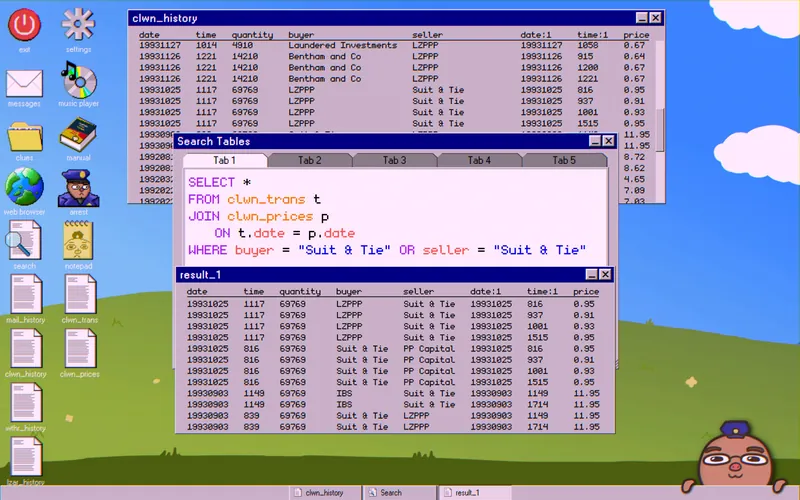
Task: Open the messages envelope icon
Action: [x=24, y=84]
